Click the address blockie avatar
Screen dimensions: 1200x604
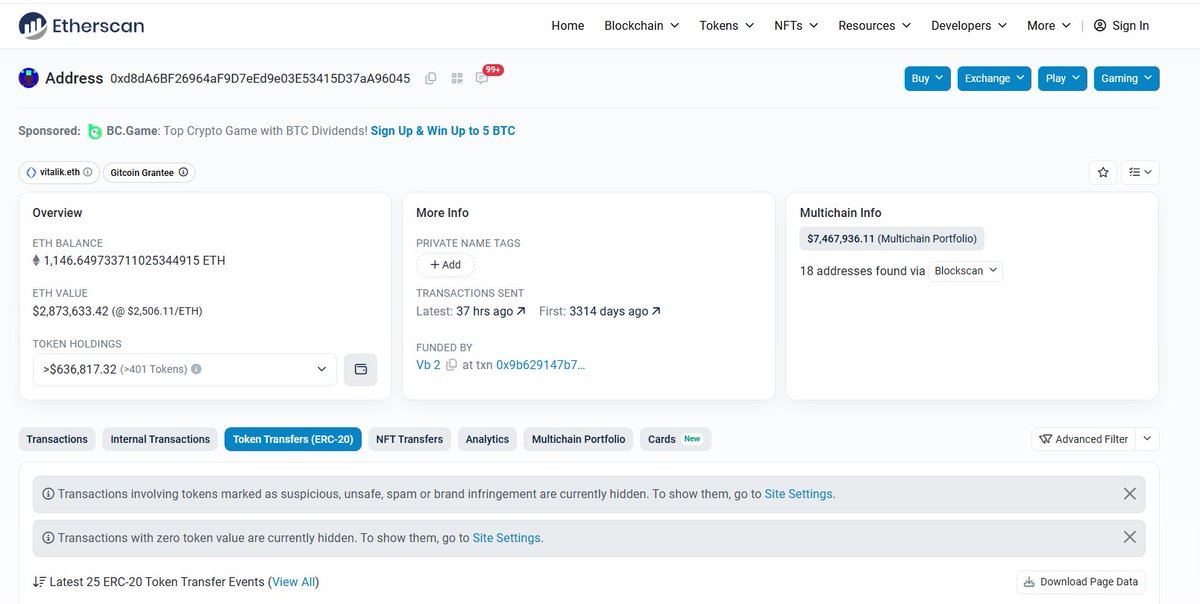click(29, 78)
